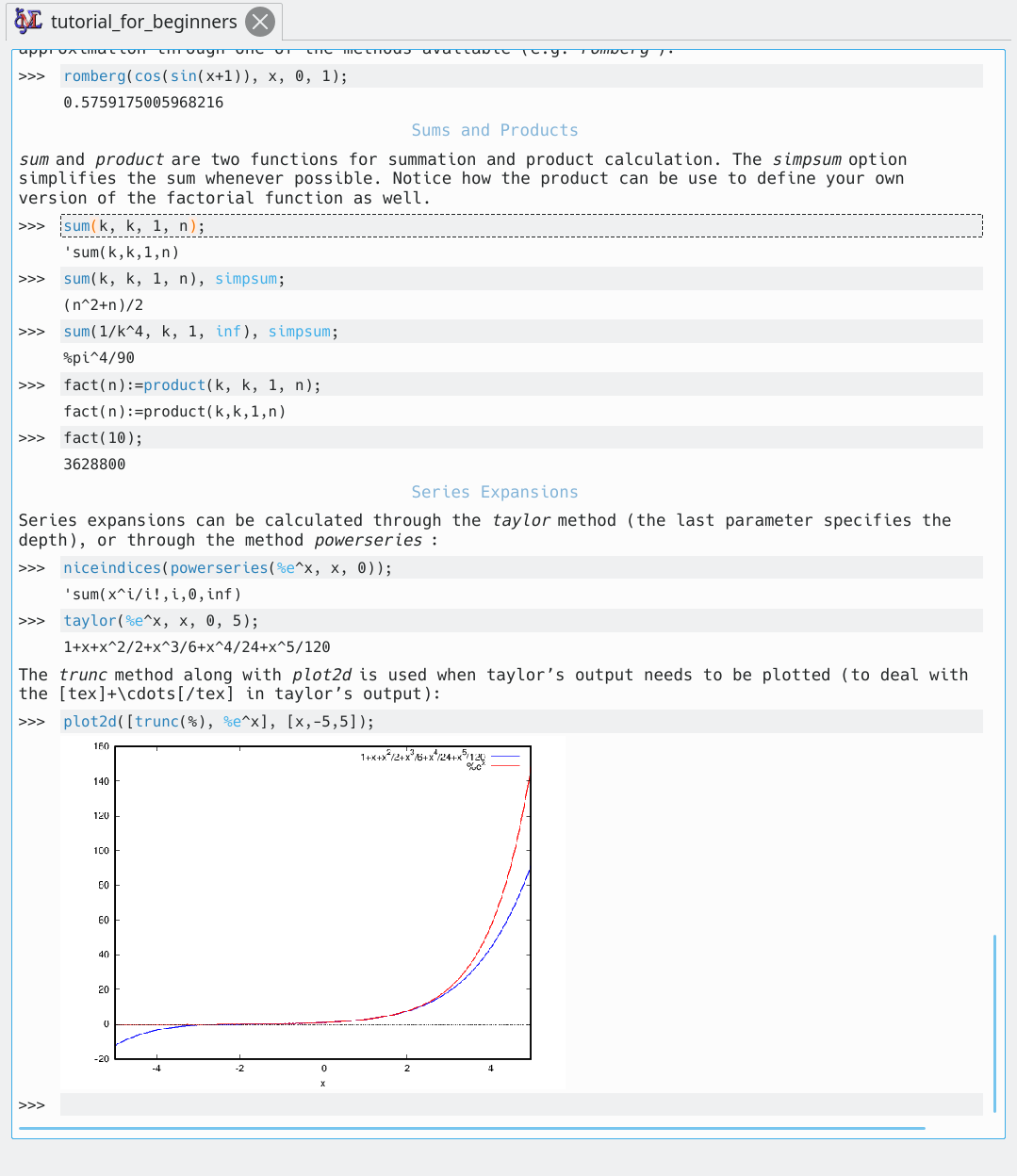Close the tutorial_for_beginners tab

click(x=260, y=21)
